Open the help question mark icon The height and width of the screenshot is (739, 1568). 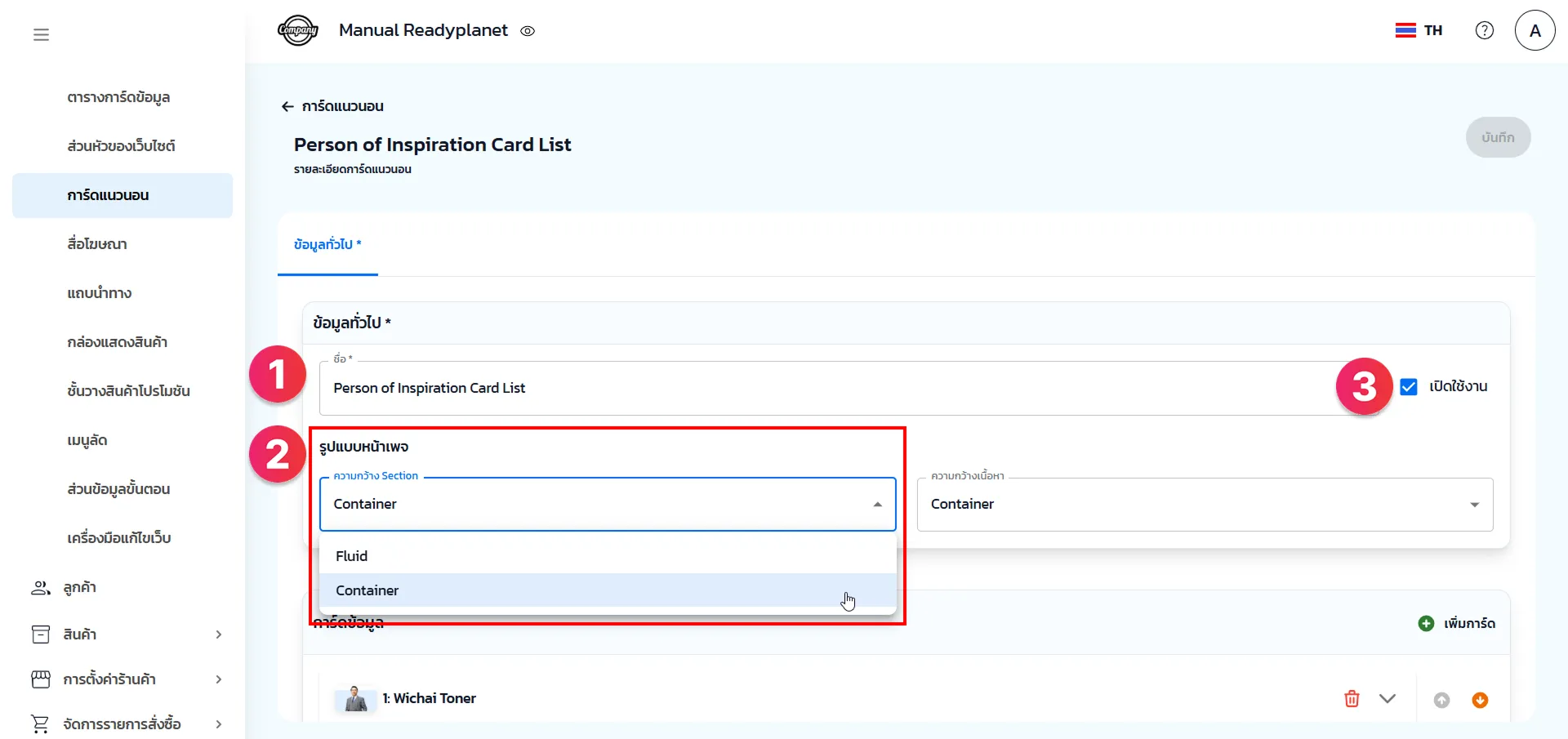(x=1484, y=30)
